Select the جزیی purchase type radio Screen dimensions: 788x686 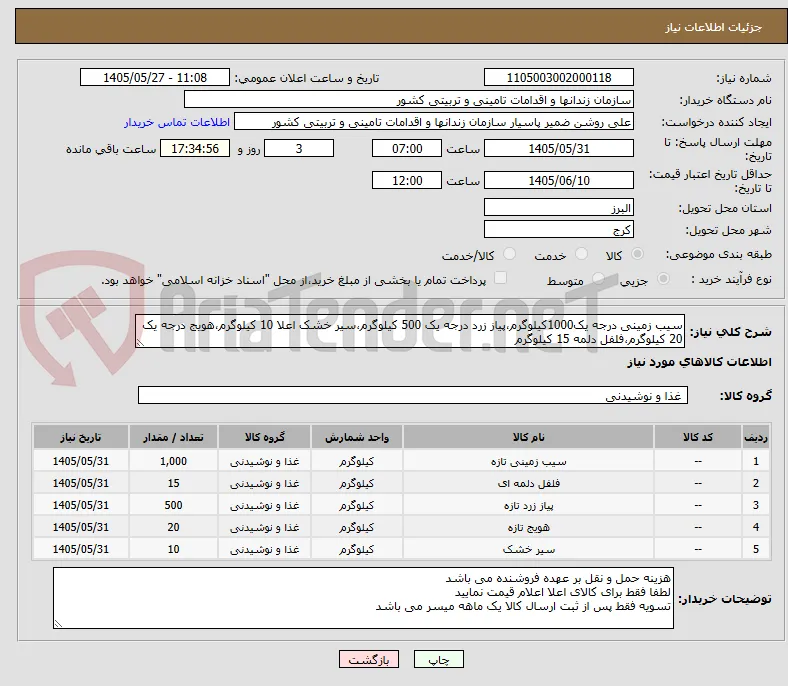(663, 278)
